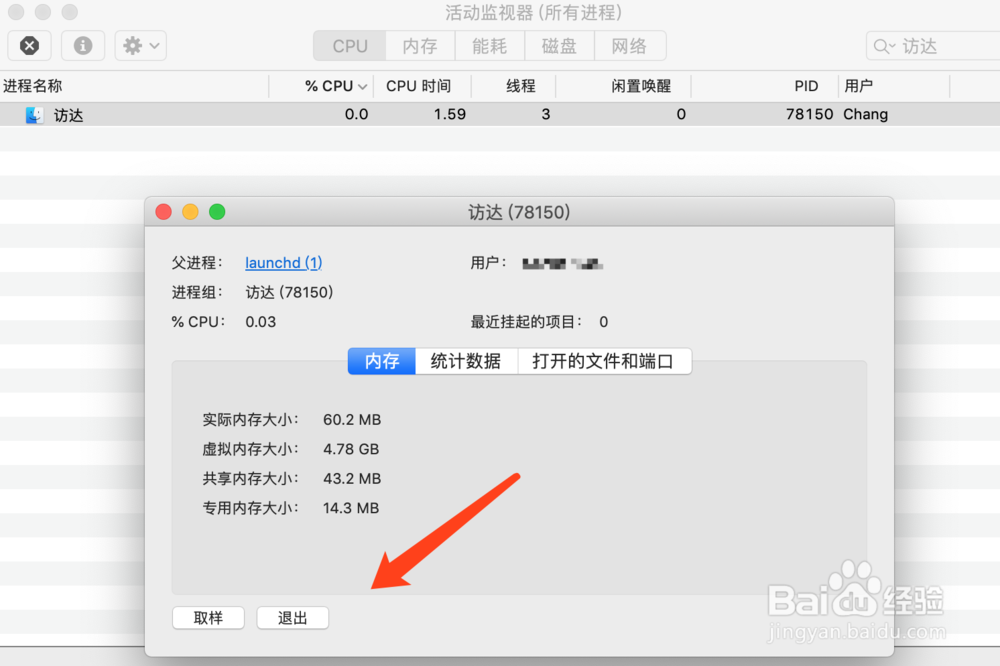This screenshot has height=666, width=1000.
Task: Click the 磁盘 monitoring view icon
Action: click(559, 45)
